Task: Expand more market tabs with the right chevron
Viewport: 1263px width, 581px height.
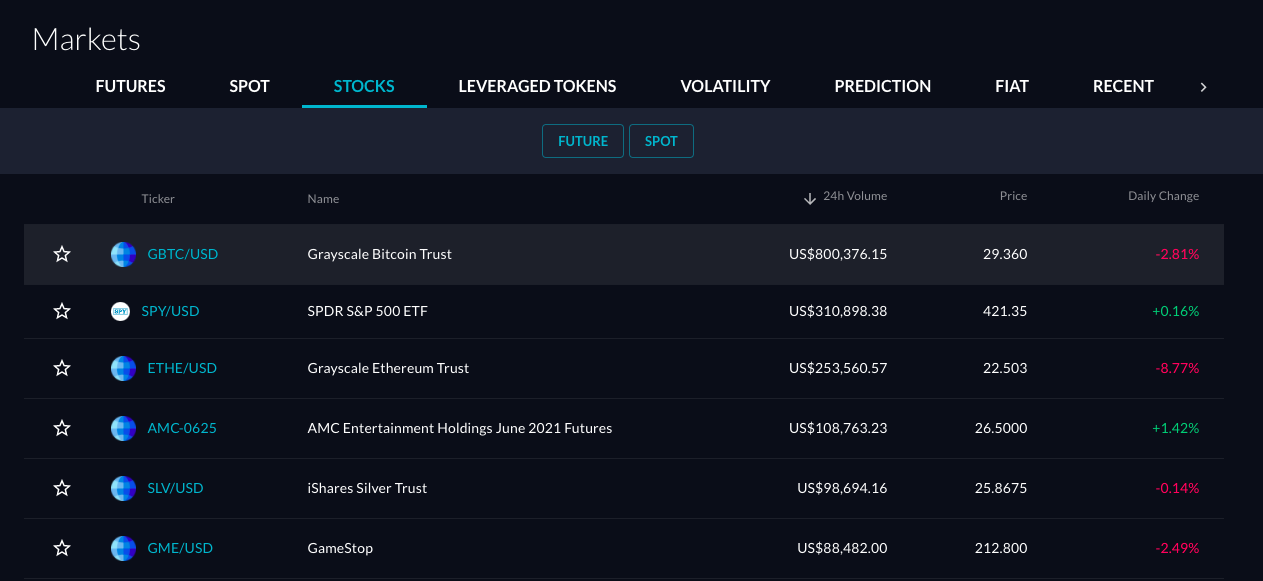Action: tap(1203, 87)
